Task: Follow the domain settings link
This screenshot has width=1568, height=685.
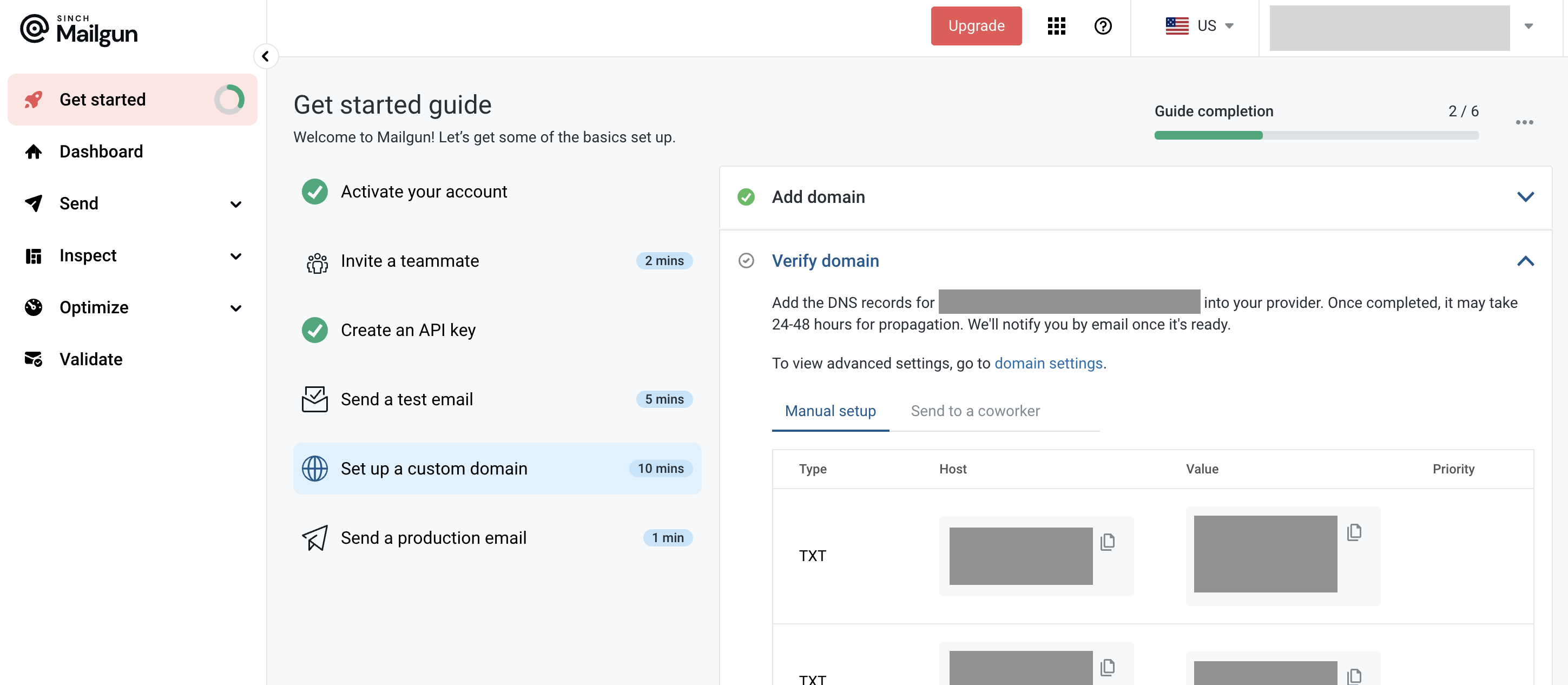Action: coord(1048,364)
